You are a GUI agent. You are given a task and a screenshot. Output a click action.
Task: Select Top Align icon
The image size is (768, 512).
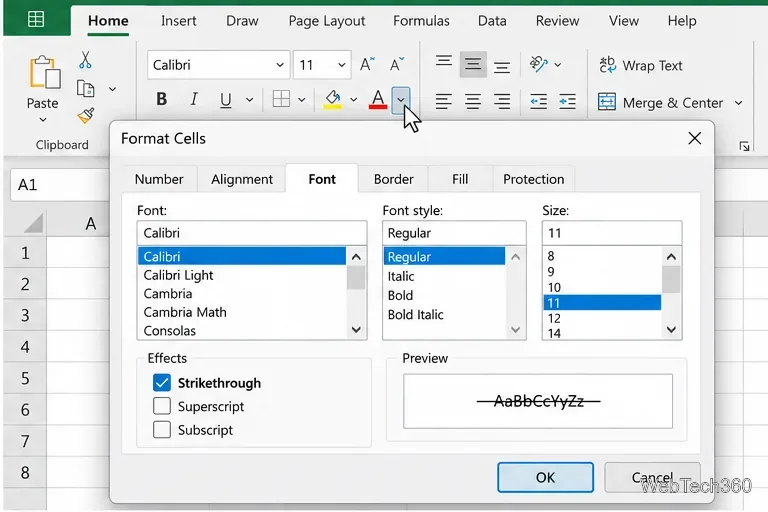[444, 63]
